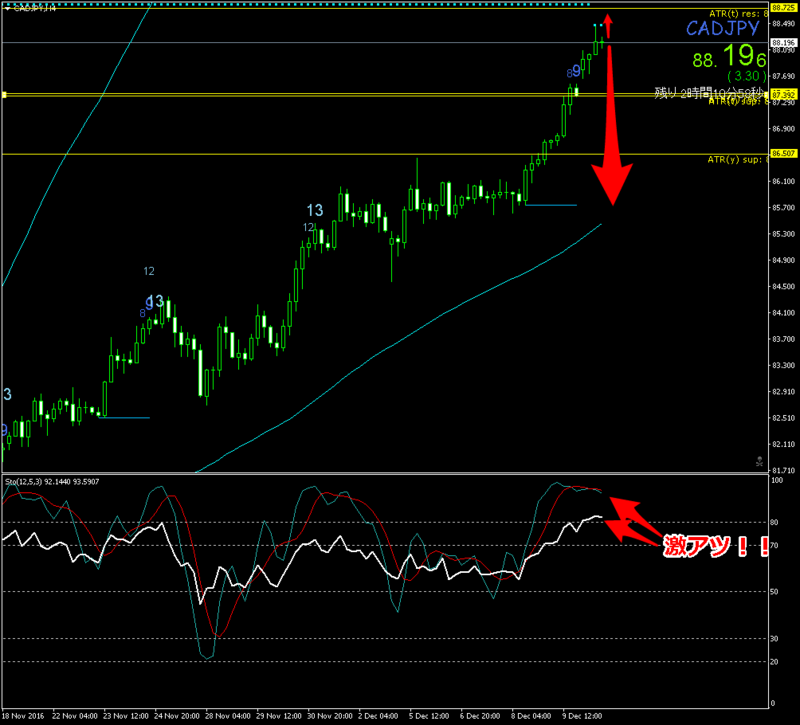Click the 88.490 price scale value
The width and height of the screenshot is (800, 725).
tap(783, 23)
